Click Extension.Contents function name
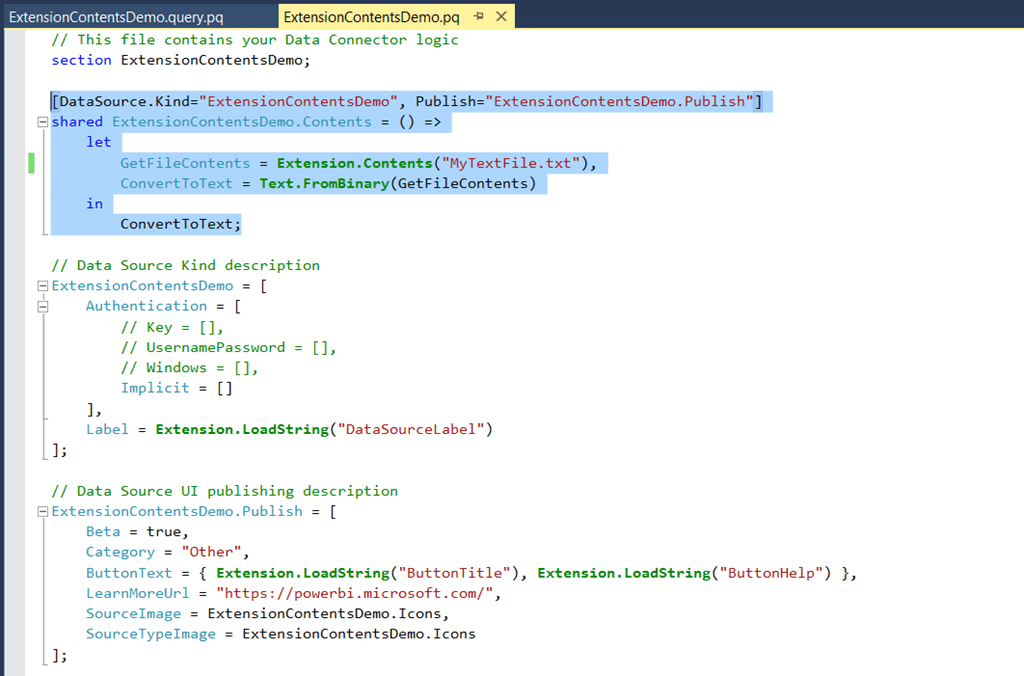 click(355, 163)
